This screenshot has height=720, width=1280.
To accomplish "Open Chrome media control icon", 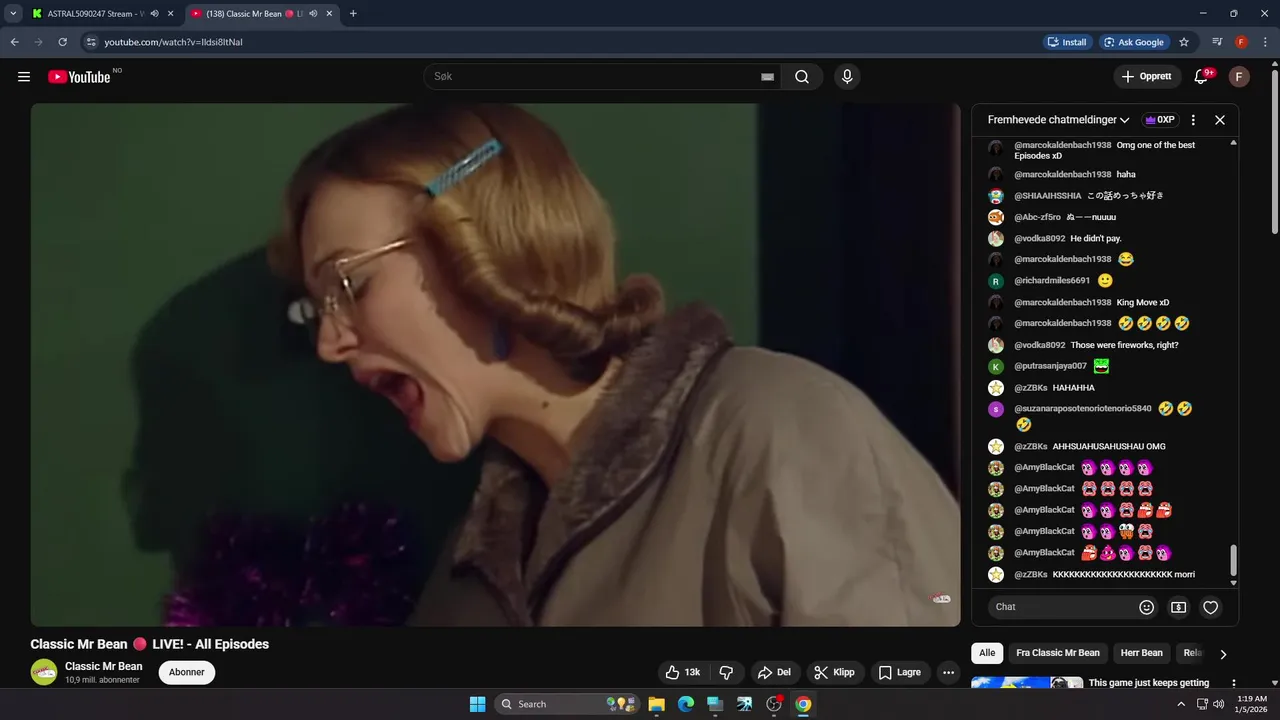I will tap(1217, 42).
